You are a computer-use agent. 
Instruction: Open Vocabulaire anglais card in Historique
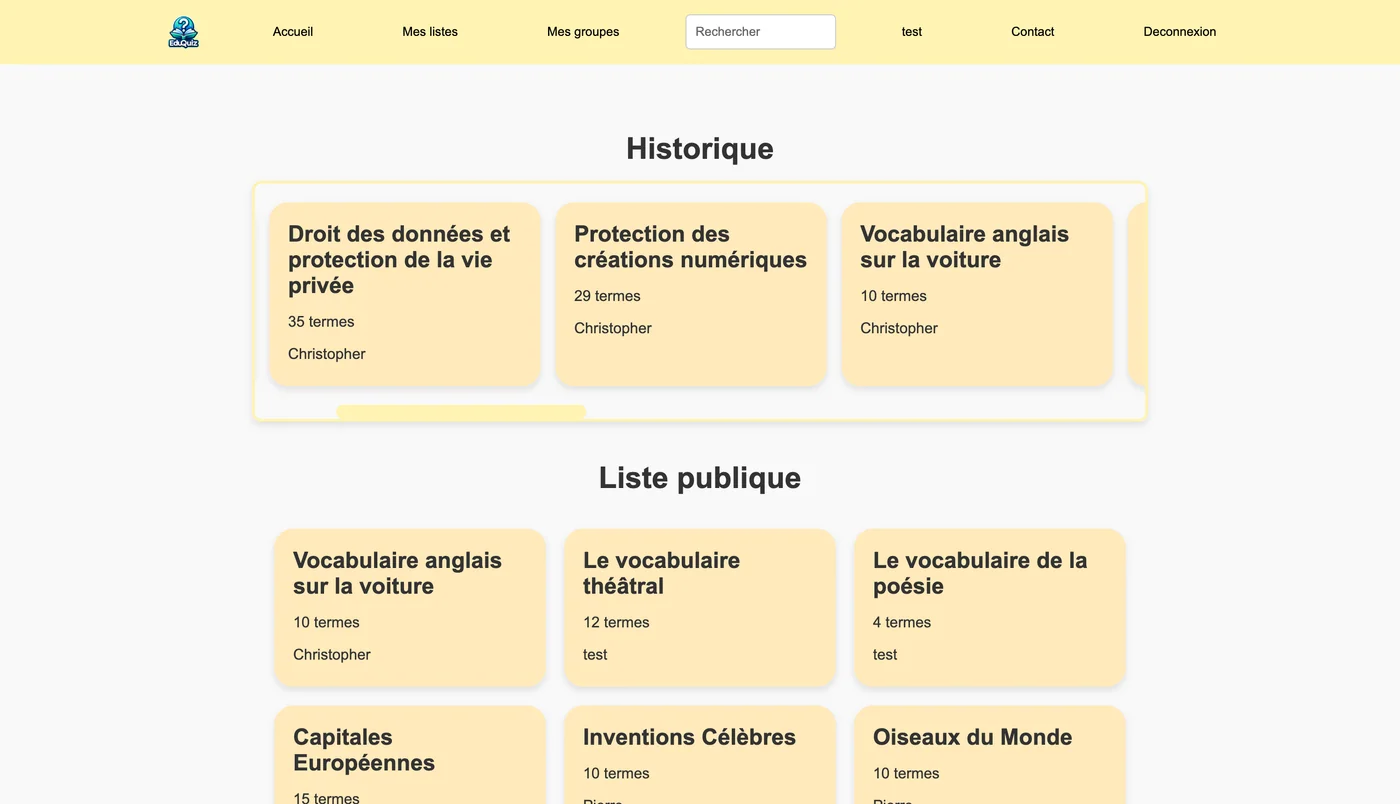(x=977, y=294)
